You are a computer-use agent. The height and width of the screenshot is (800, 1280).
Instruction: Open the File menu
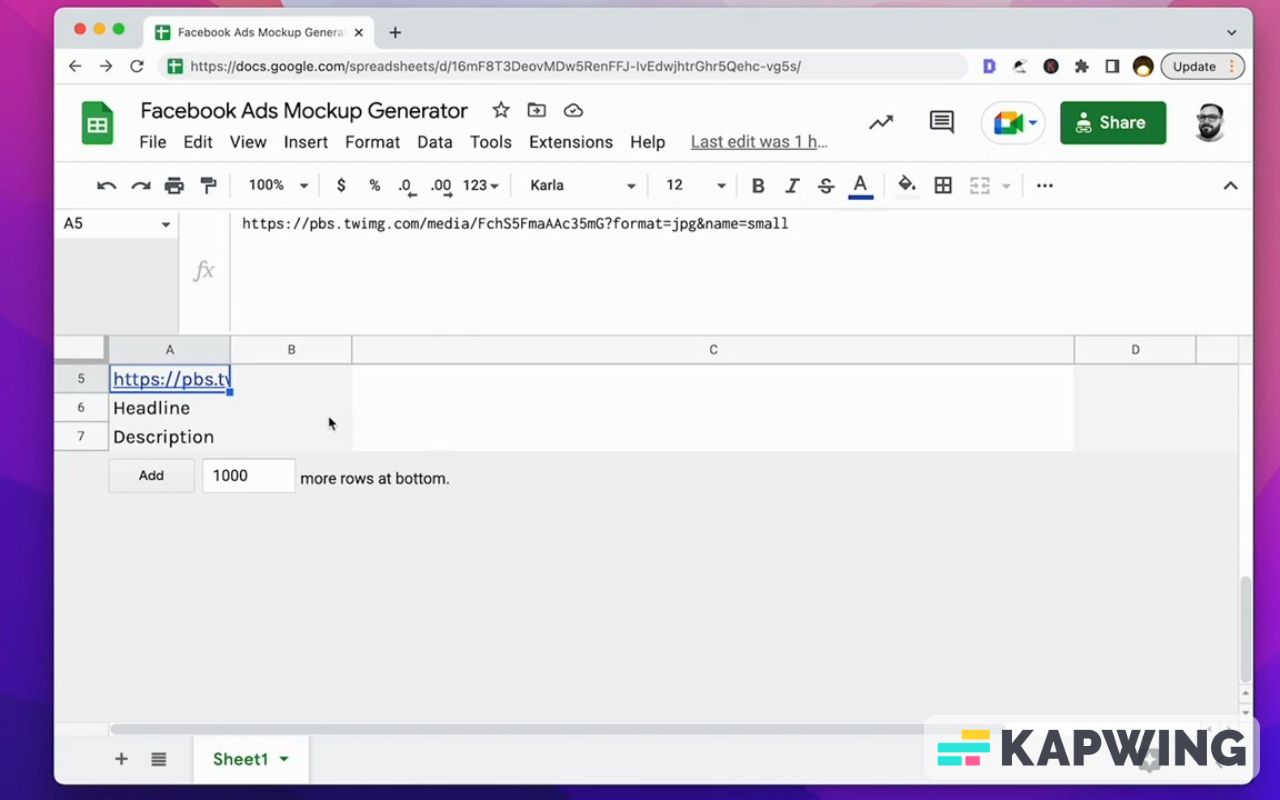coord(153,142)
